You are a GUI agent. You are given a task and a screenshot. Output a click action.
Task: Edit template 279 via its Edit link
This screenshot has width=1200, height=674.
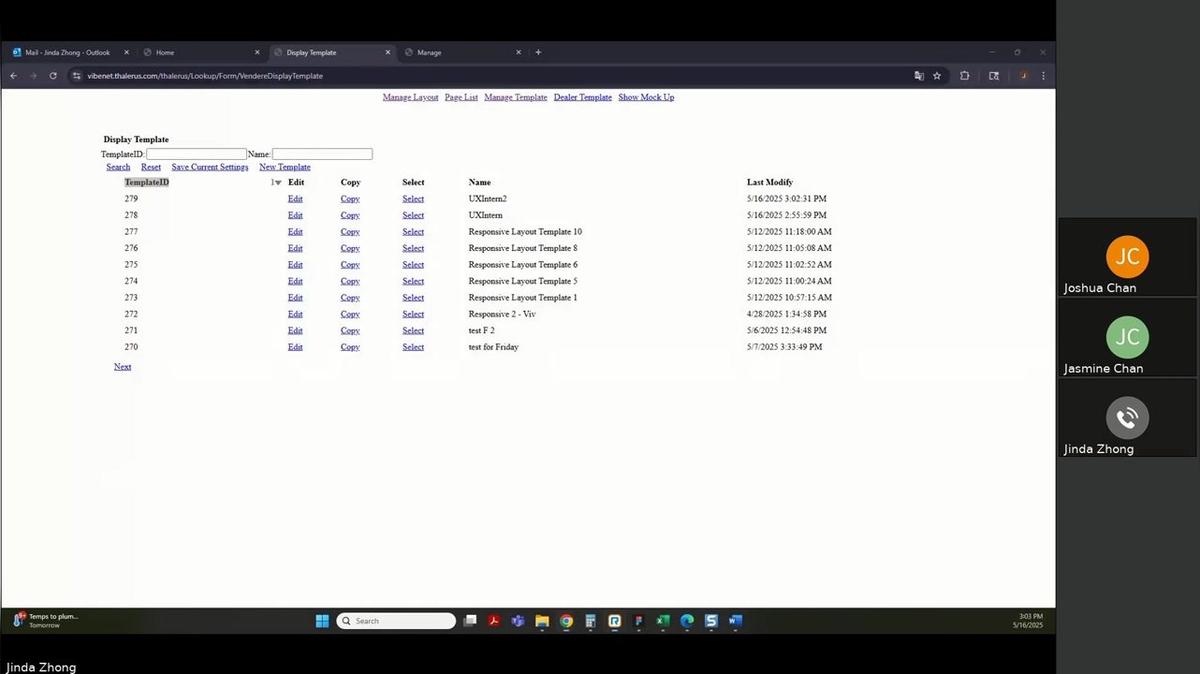(295, 198)
